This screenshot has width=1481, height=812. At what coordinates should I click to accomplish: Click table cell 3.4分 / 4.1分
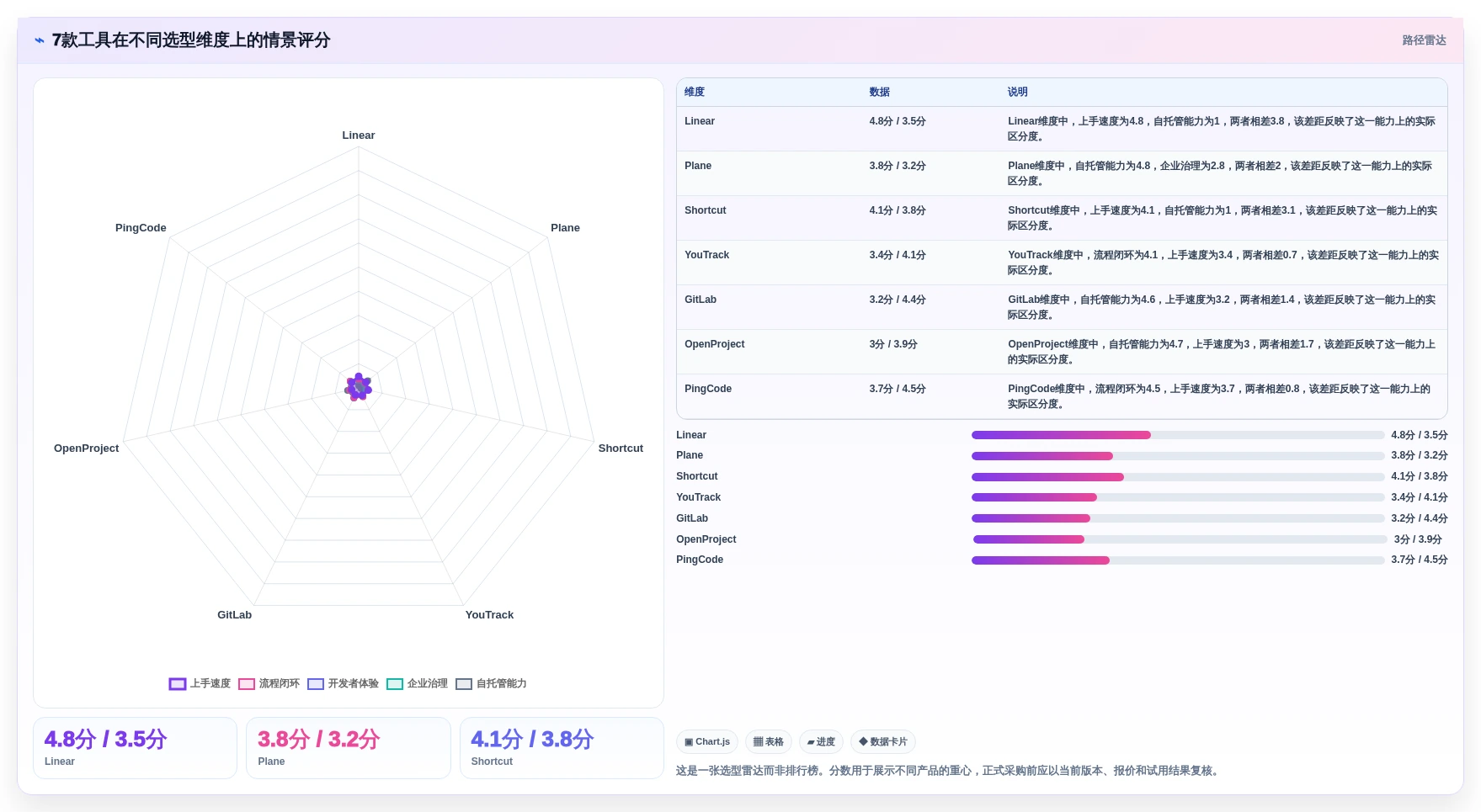898,255
